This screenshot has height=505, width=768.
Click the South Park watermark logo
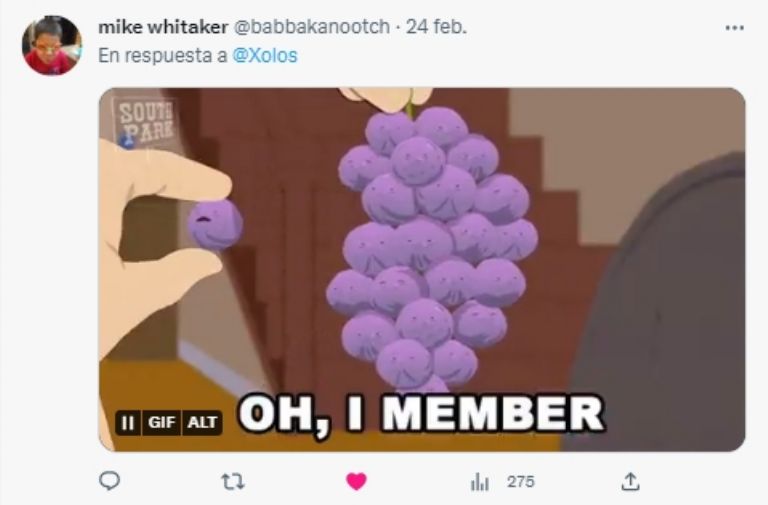pyautogui.click(x=145, y=120)
